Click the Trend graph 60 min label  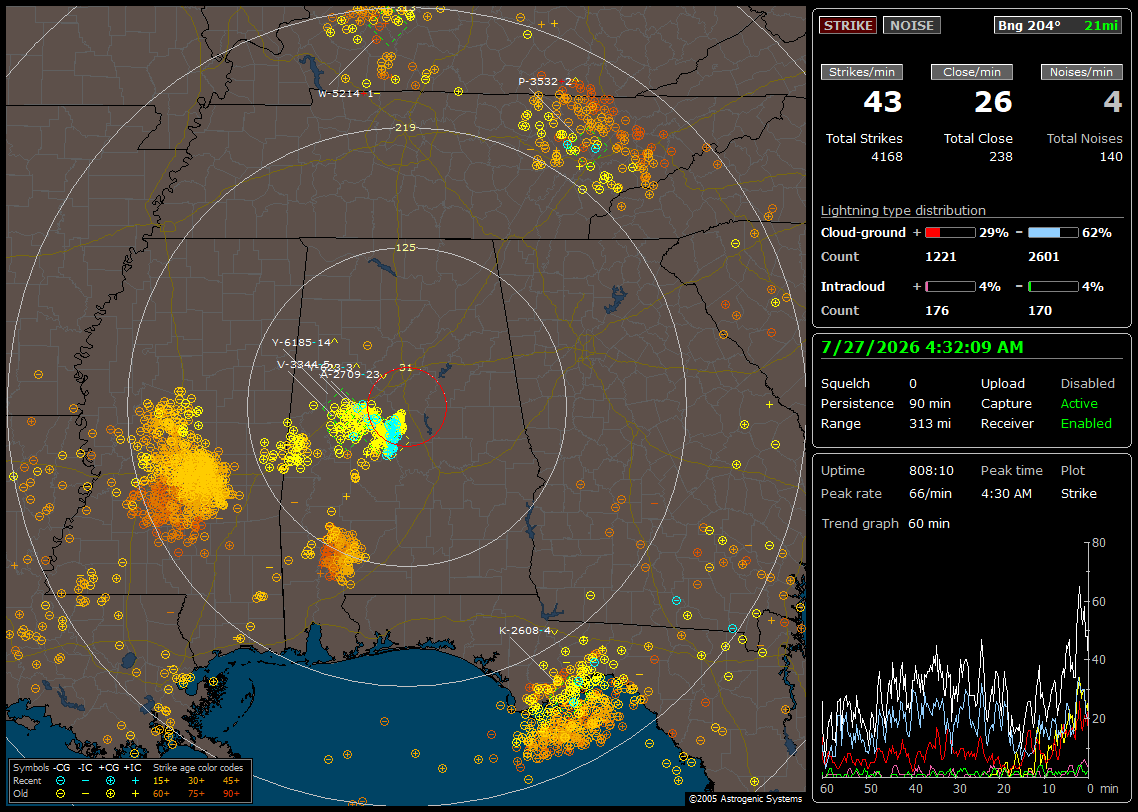(x=885, y=523)
